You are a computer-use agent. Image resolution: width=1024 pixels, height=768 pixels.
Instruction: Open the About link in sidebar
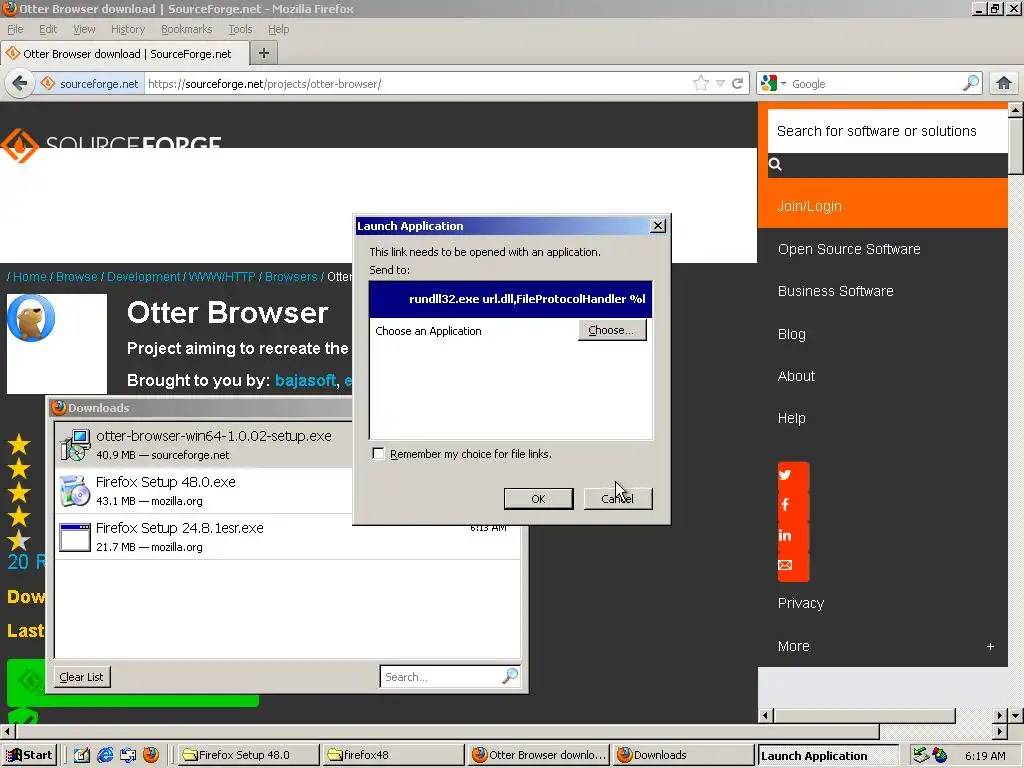(796, 376)
